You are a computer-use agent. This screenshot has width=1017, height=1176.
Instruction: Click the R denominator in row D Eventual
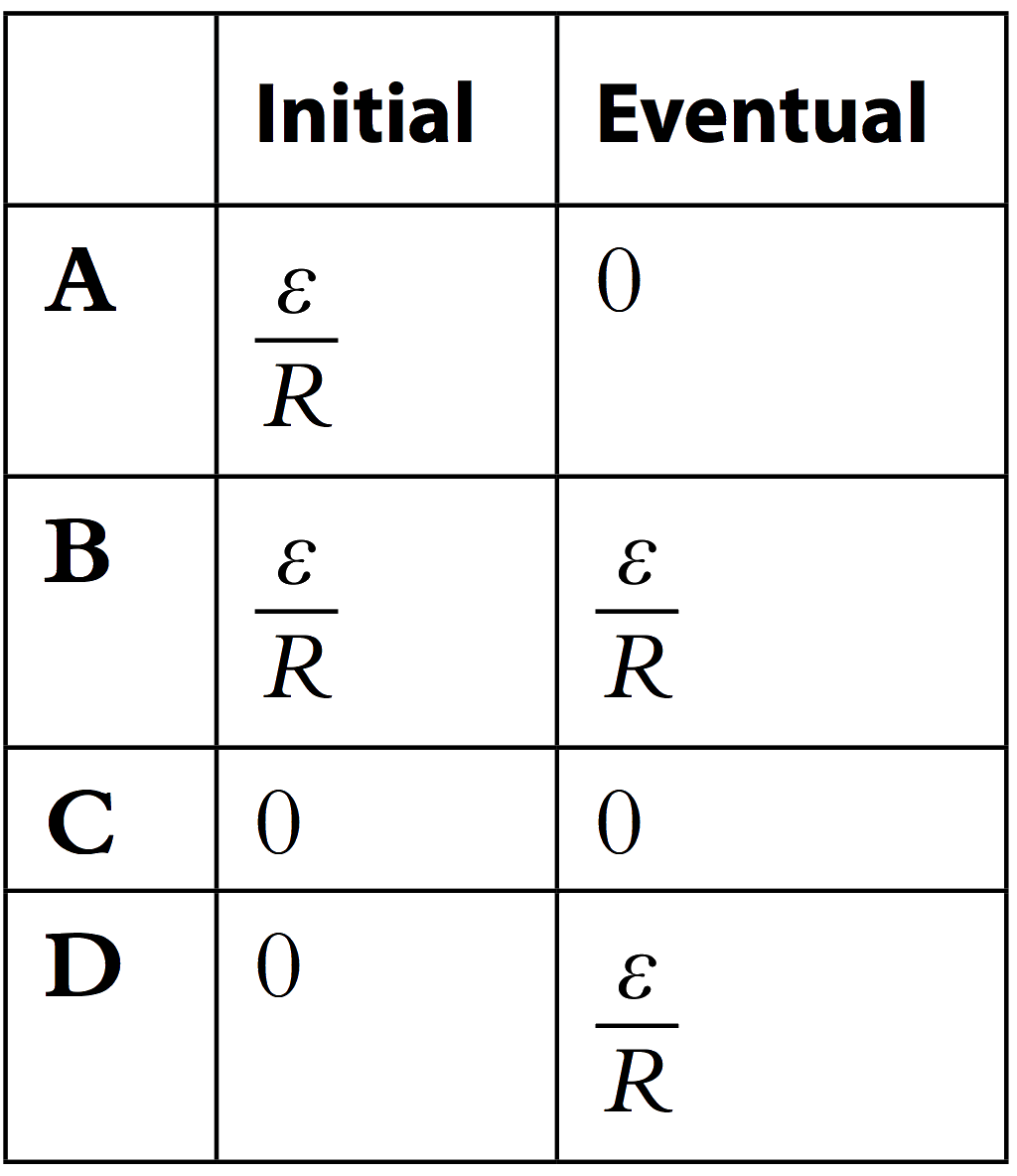(639, 1081)
